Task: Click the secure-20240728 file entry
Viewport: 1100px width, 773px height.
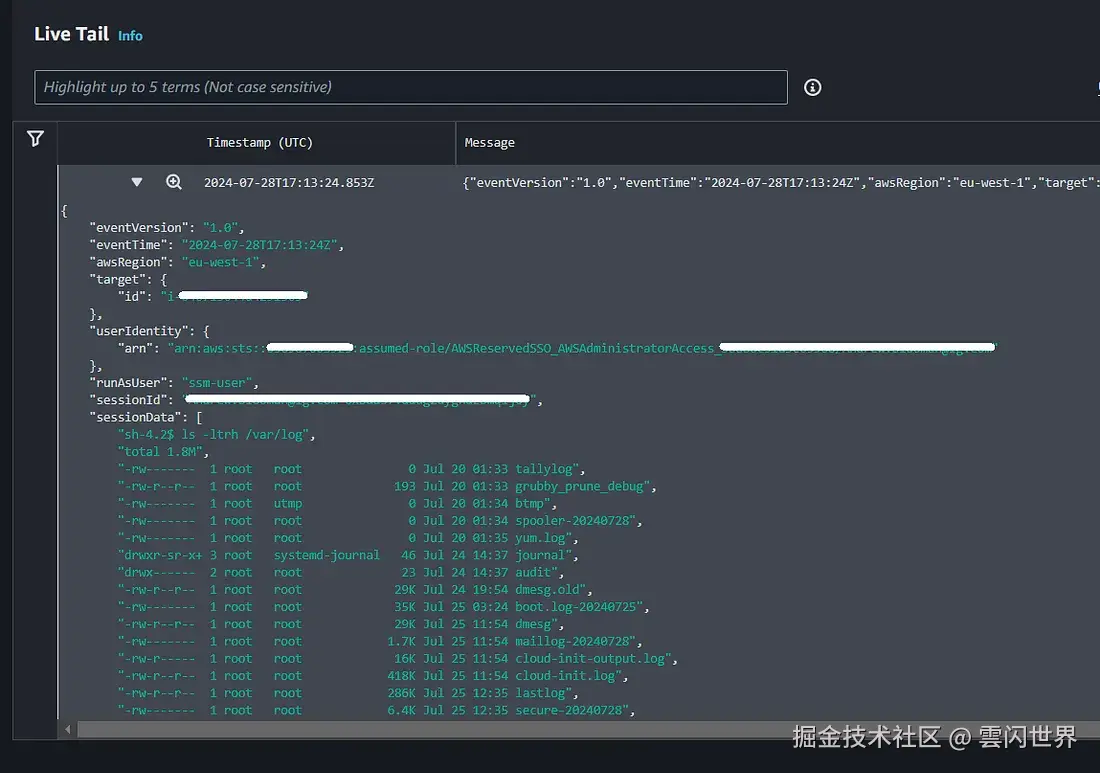Action: (x=375, y=710)
